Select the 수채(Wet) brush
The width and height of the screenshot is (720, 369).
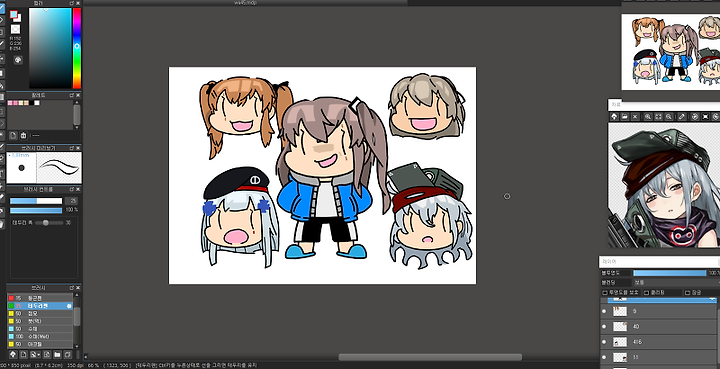pos(40,336)
